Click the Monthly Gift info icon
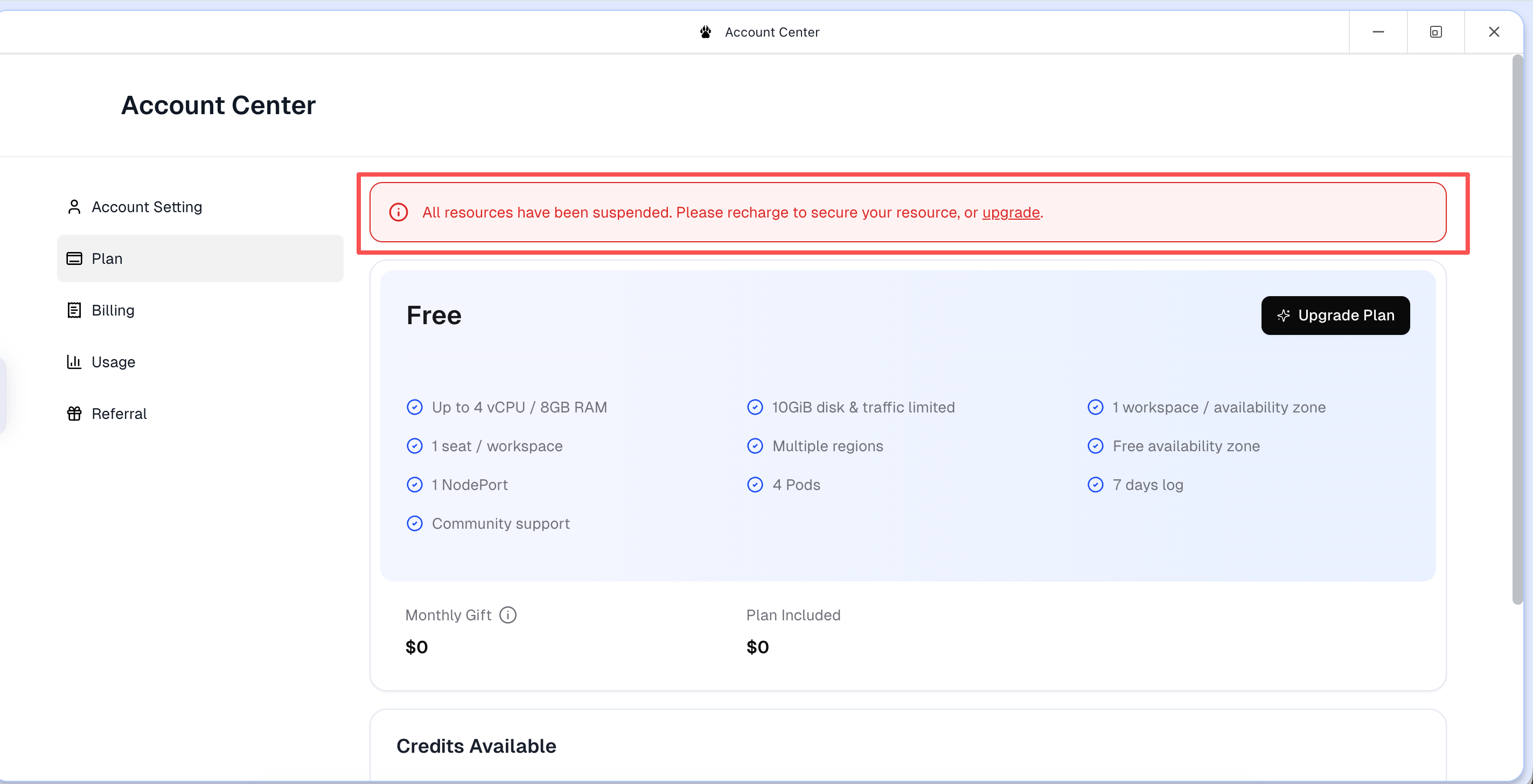1533x784 pixels. (507, 615)
